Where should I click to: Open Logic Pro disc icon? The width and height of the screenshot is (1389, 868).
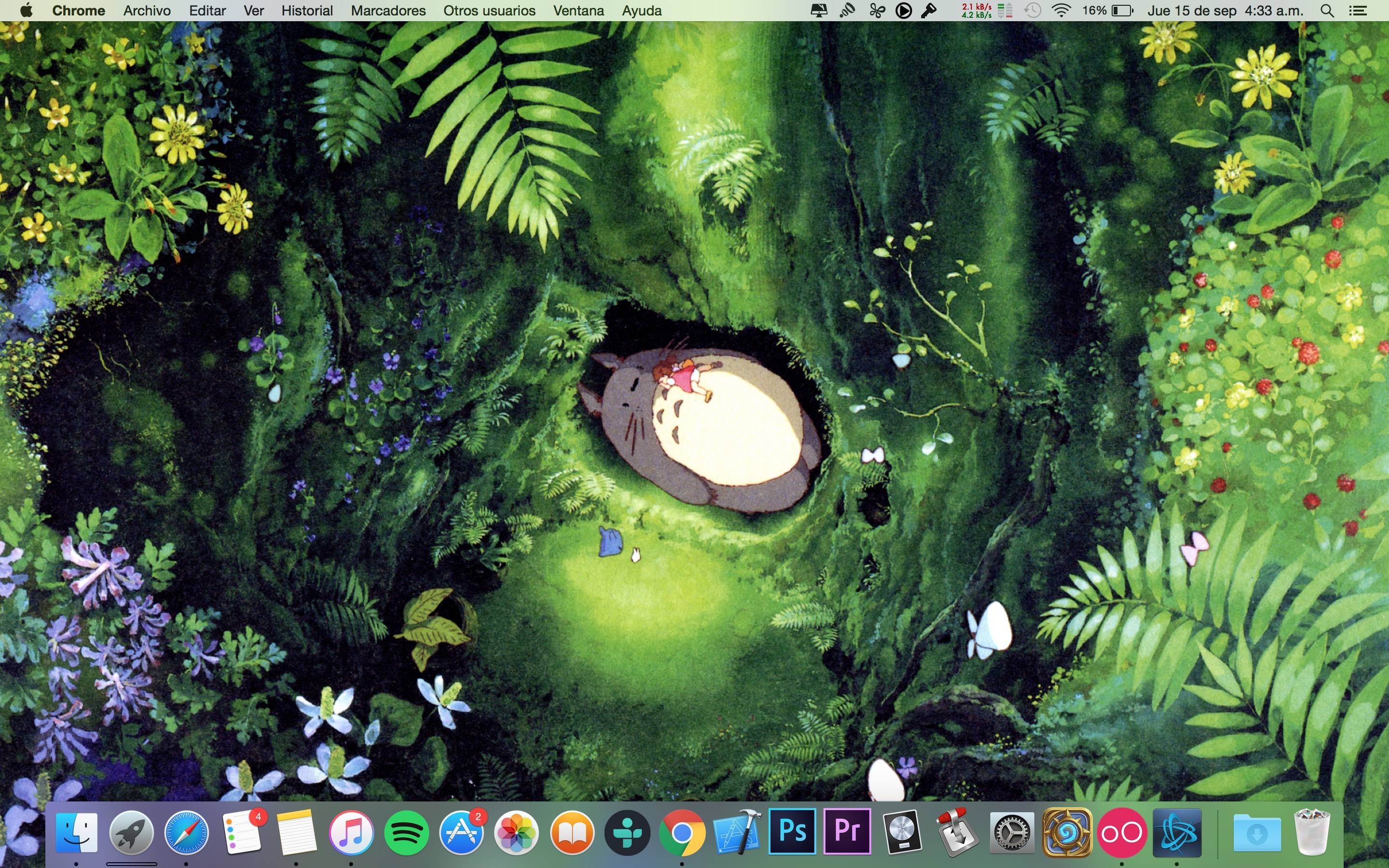pos(902,832)
